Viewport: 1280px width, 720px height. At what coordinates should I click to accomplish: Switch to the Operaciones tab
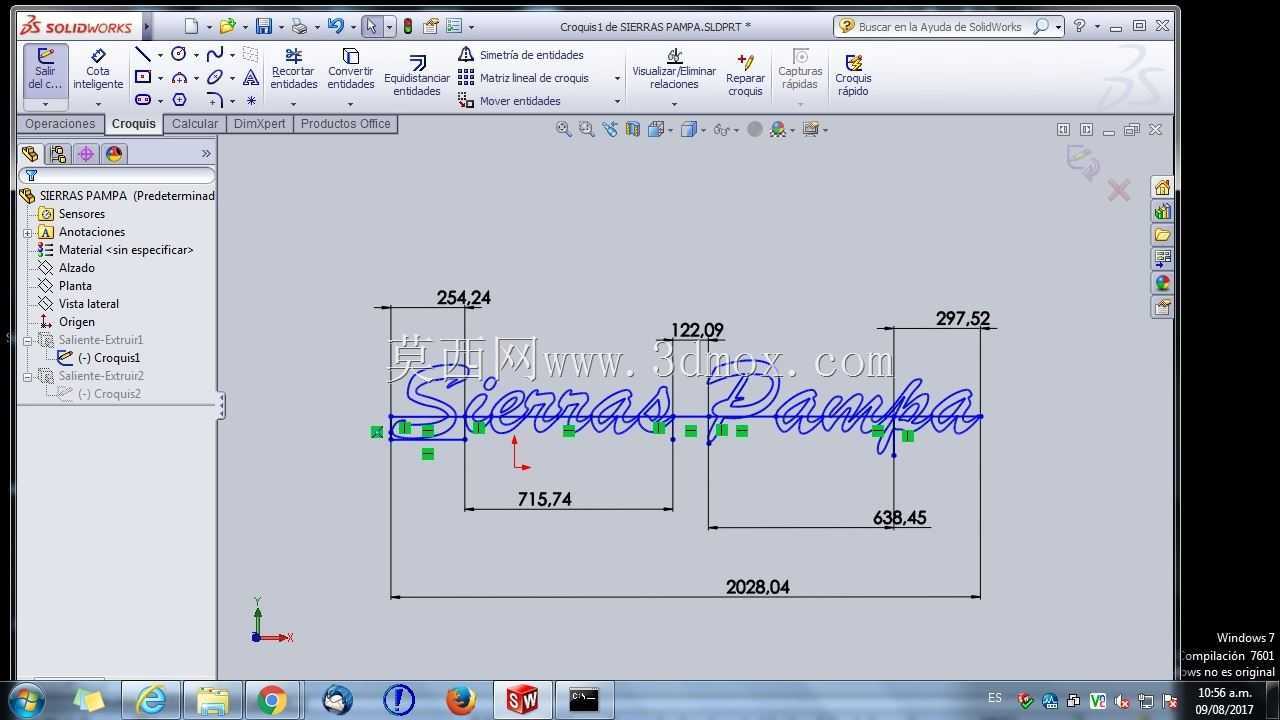[60, 124]
